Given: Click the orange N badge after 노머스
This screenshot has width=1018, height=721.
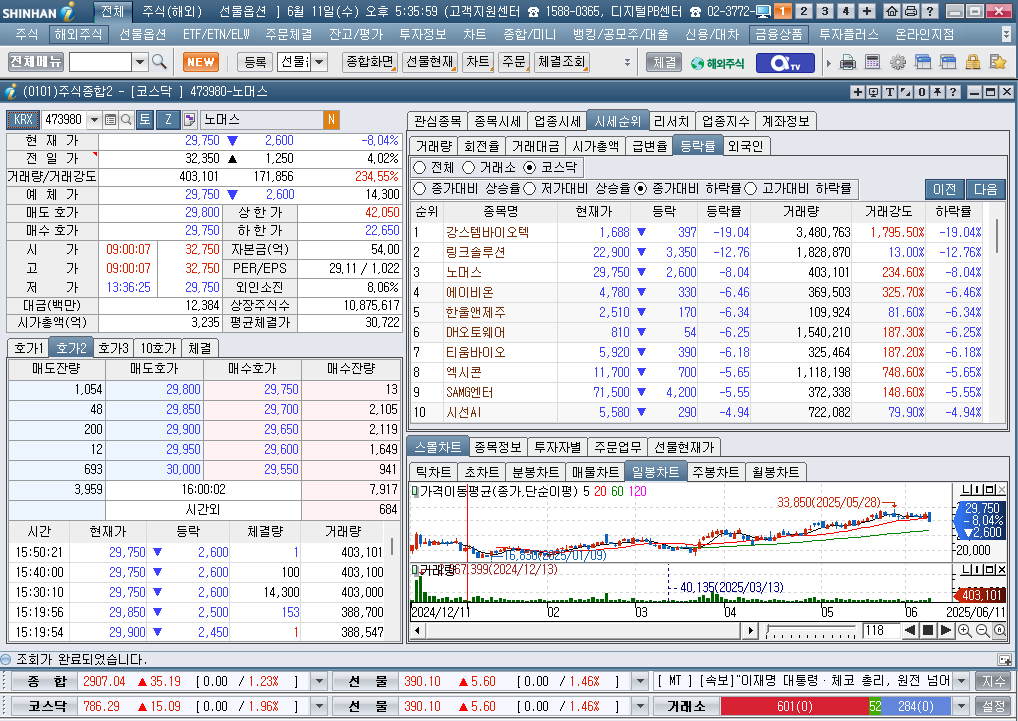Looking at the screenshot, I should click(331, 119).
